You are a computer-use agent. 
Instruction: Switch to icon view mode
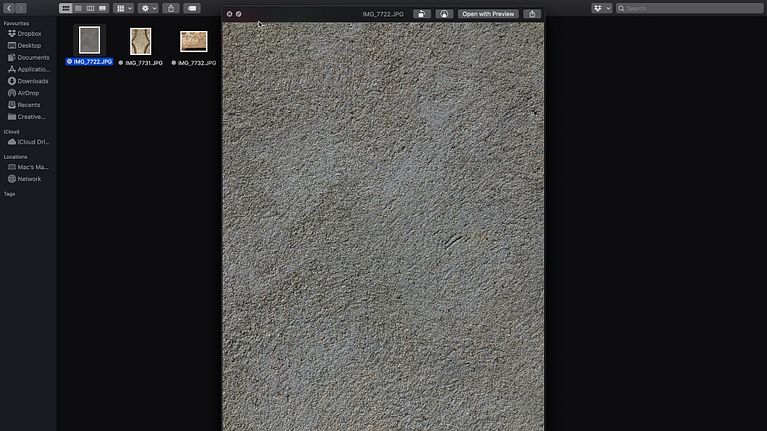point(66,8)
